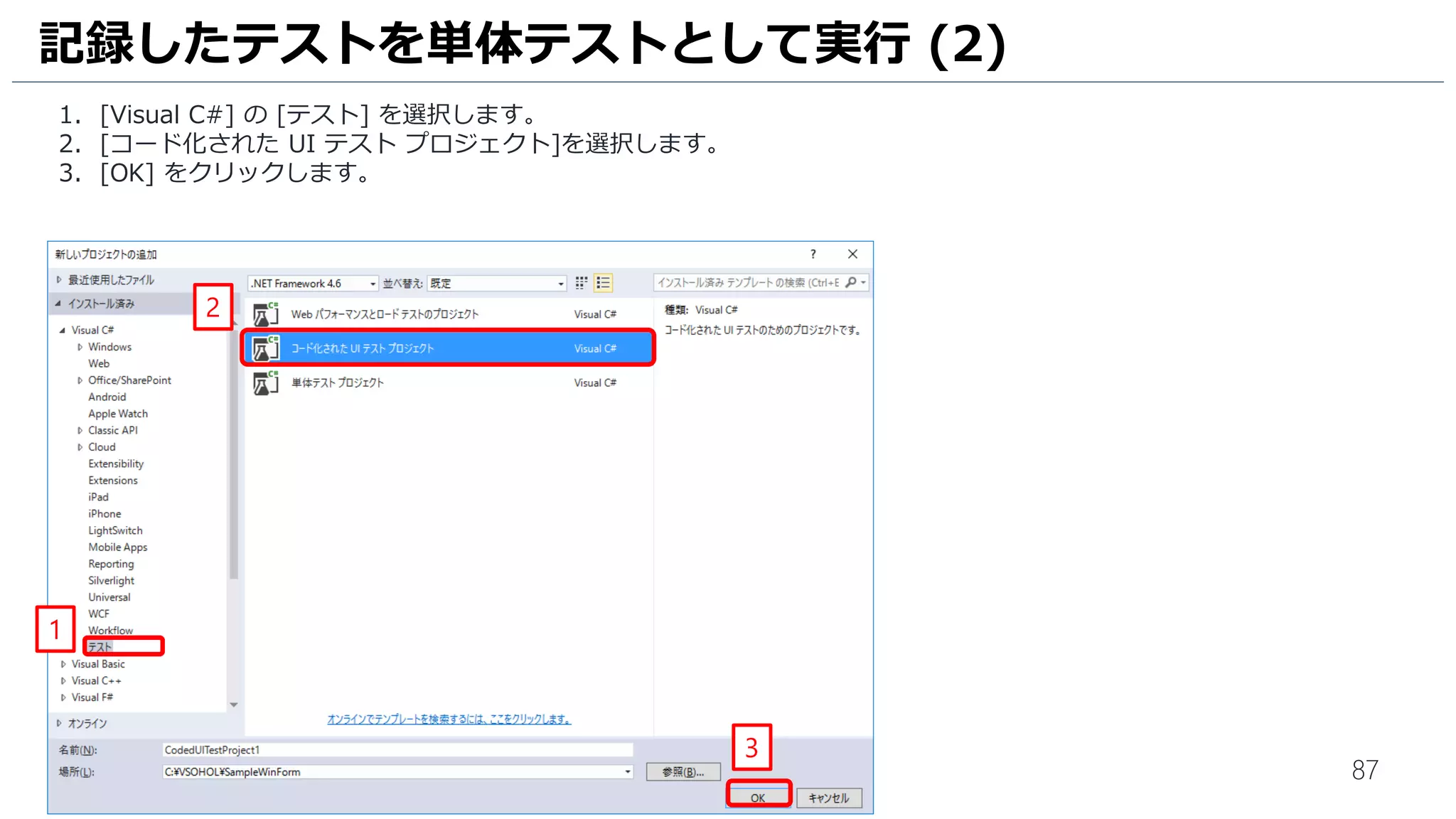Viewport: 1456px width, 819px height.
Task: Click the tree scrollbar down arrow
Action: [234, 705]
